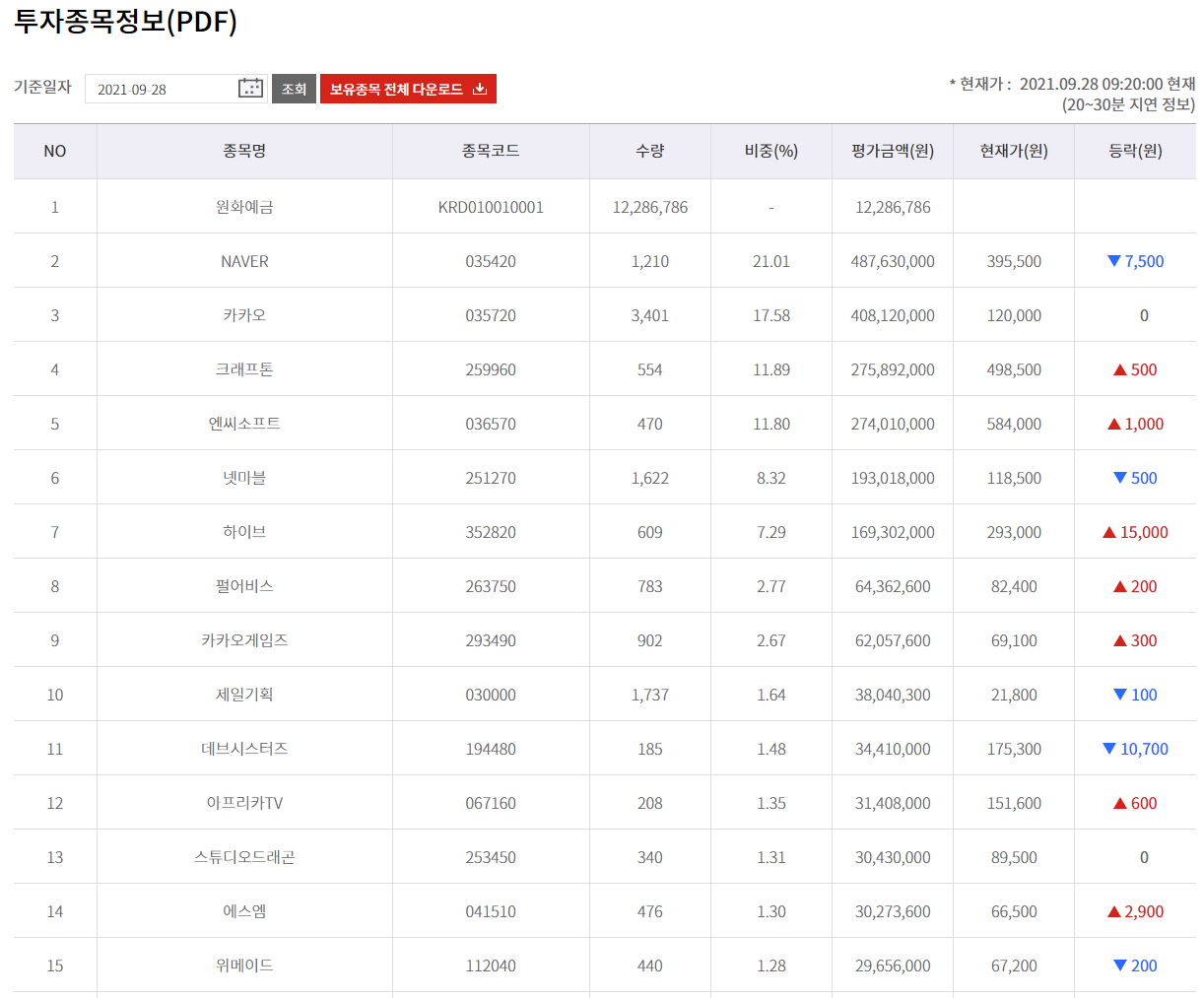This screenshot has height=998, width=1204.
Task: Click the 등락(원) column header
Action: (x=1135, y=151)
